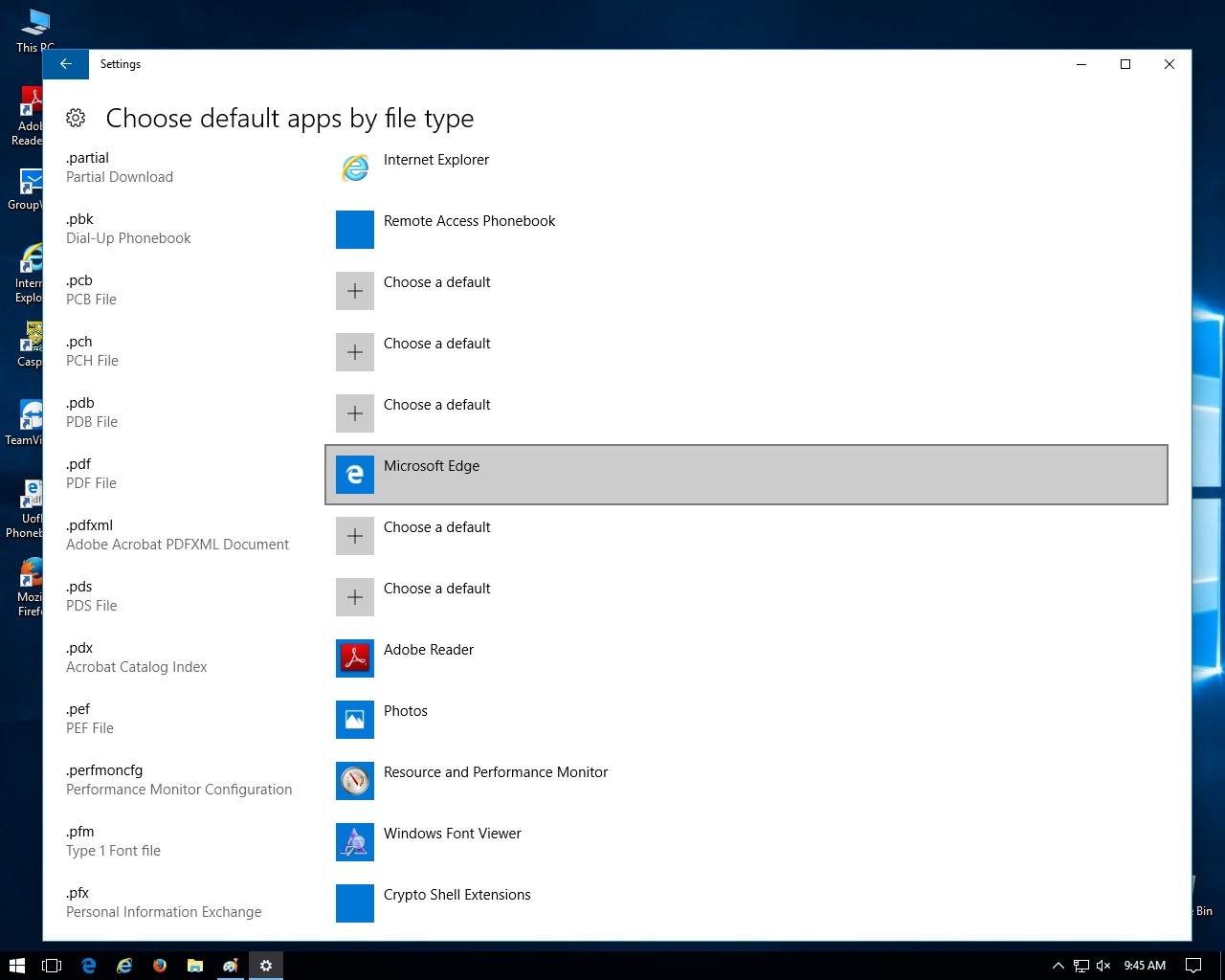Launch Microsoft Edge from the taskbar
This screenshot has height=980, width=1225.
(x=89, y=966)
